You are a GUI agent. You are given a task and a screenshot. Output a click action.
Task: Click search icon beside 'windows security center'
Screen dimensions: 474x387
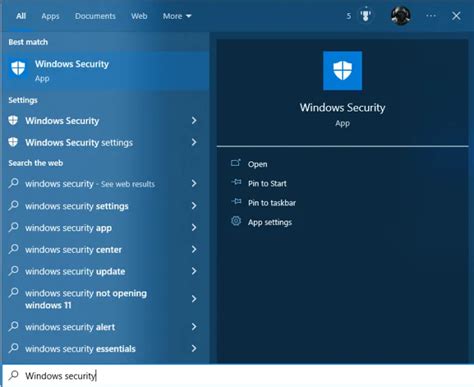click(x=13, y=249)
